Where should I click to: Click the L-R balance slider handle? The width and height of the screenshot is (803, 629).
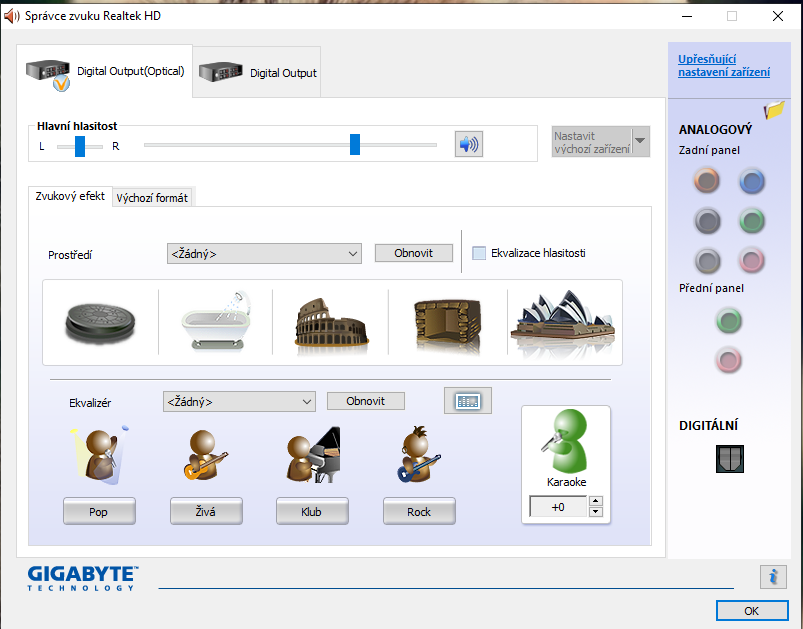[x=80, y=146]
